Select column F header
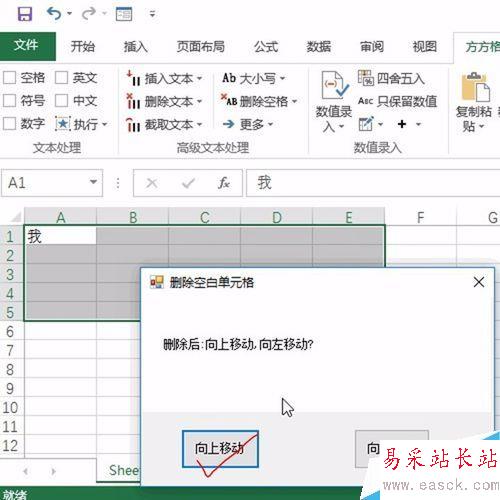500x500 pixels. [421, 217]
